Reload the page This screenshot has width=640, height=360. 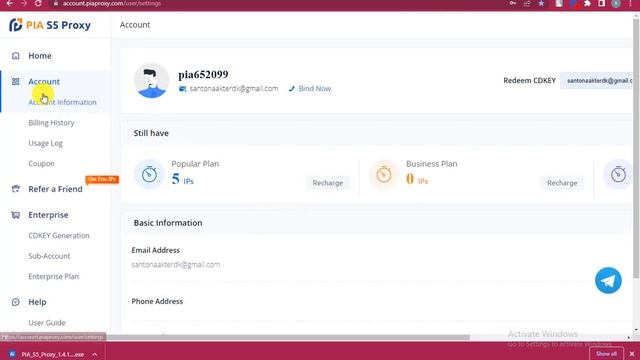(38, 3)
